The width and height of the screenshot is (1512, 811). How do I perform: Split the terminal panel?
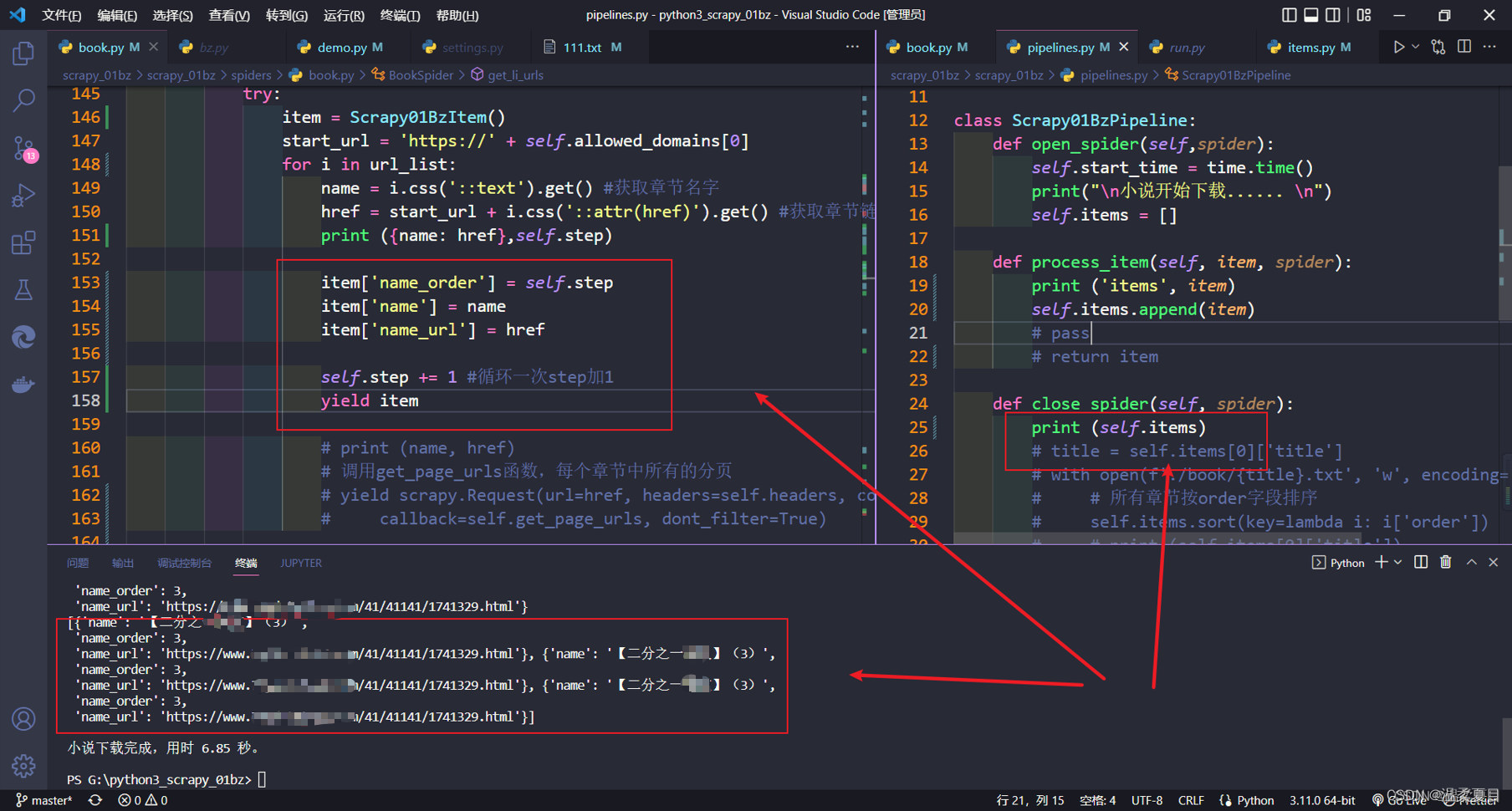tap(1421, 563)
